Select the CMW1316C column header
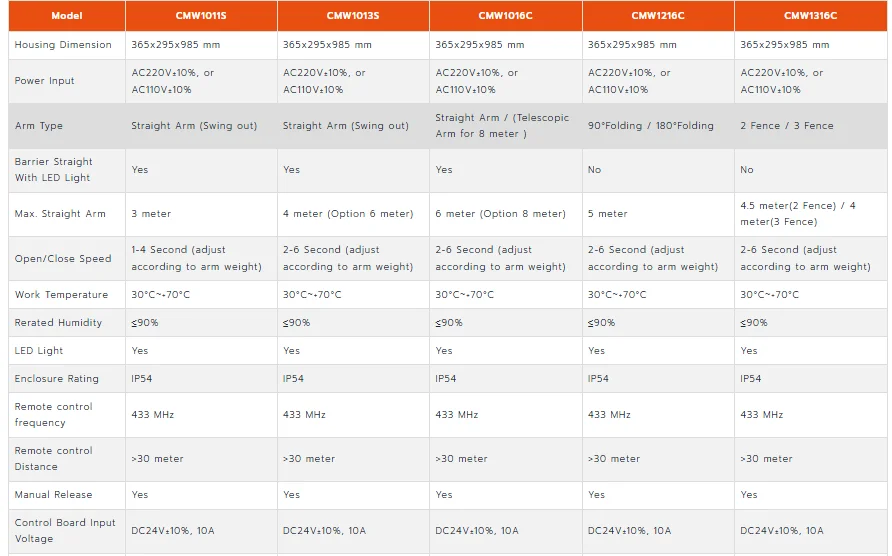 pyautogui.click(x=811, y=15)
